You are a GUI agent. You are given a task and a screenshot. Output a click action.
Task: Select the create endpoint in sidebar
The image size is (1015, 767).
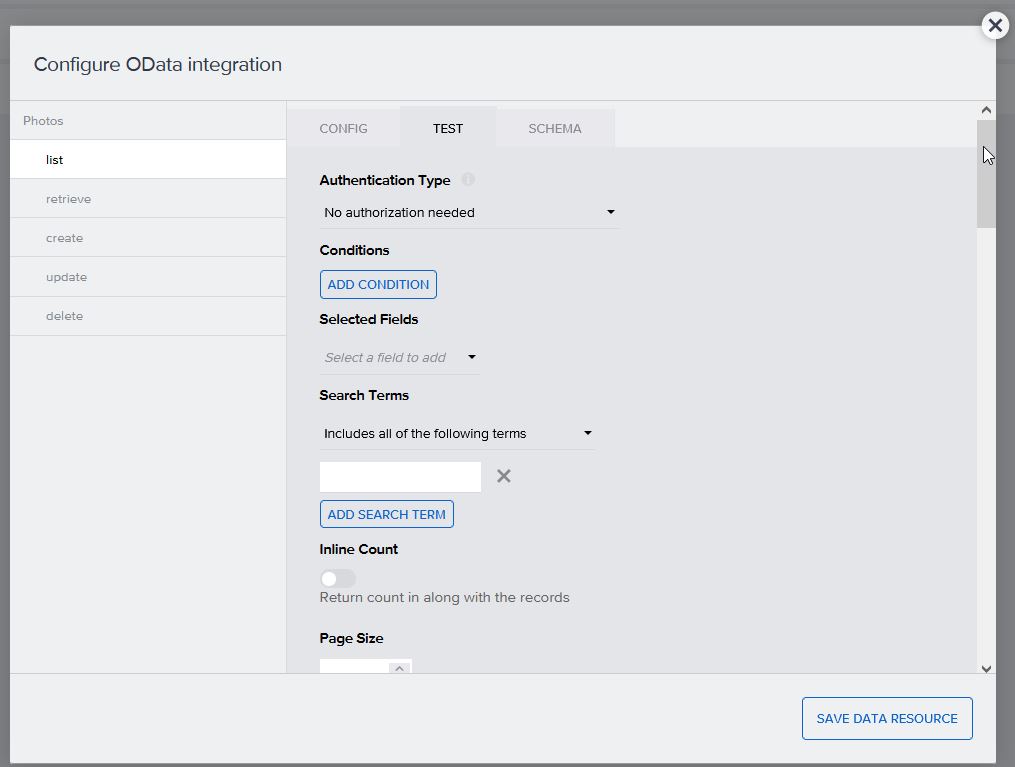pyautogui.click(x=64, y=238)
